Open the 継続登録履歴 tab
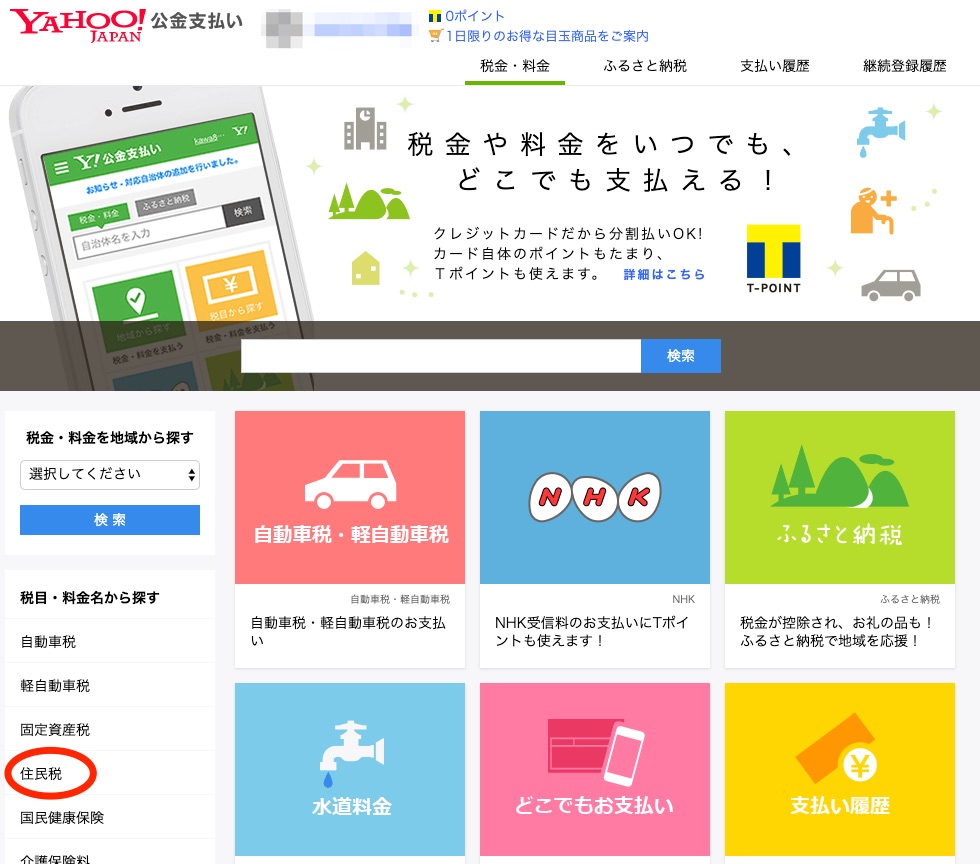 click(904, 66)
